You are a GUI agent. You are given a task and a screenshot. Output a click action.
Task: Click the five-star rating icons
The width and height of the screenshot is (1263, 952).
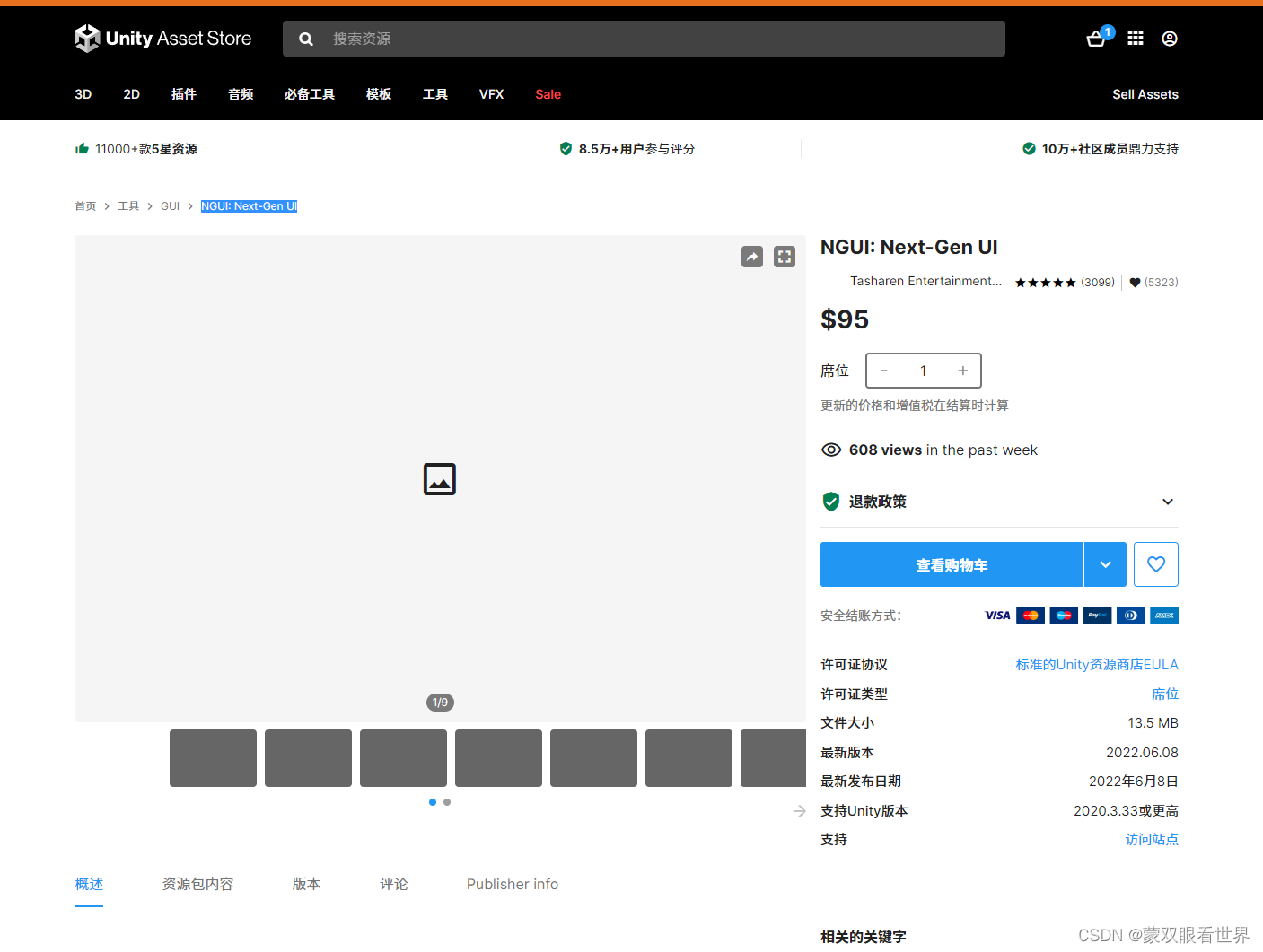pos(1046,282)
